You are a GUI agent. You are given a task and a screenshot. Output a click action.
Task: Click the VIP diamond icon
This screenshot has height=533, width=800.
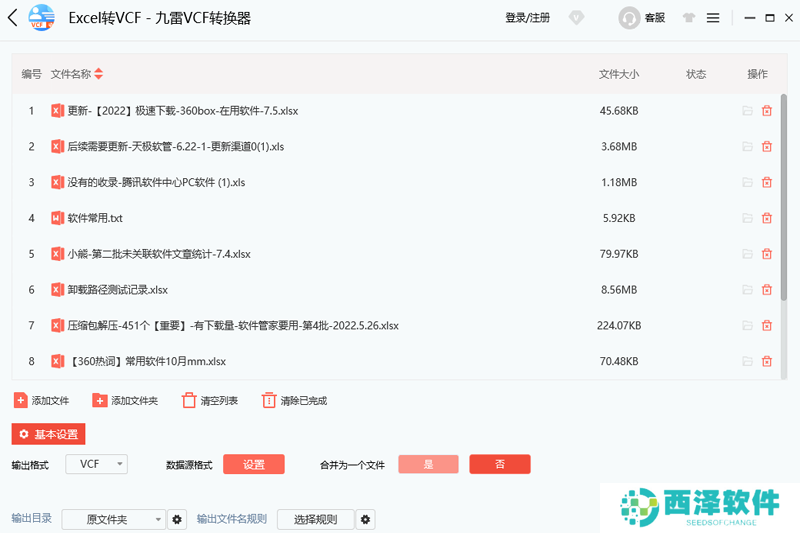(577, 18)
